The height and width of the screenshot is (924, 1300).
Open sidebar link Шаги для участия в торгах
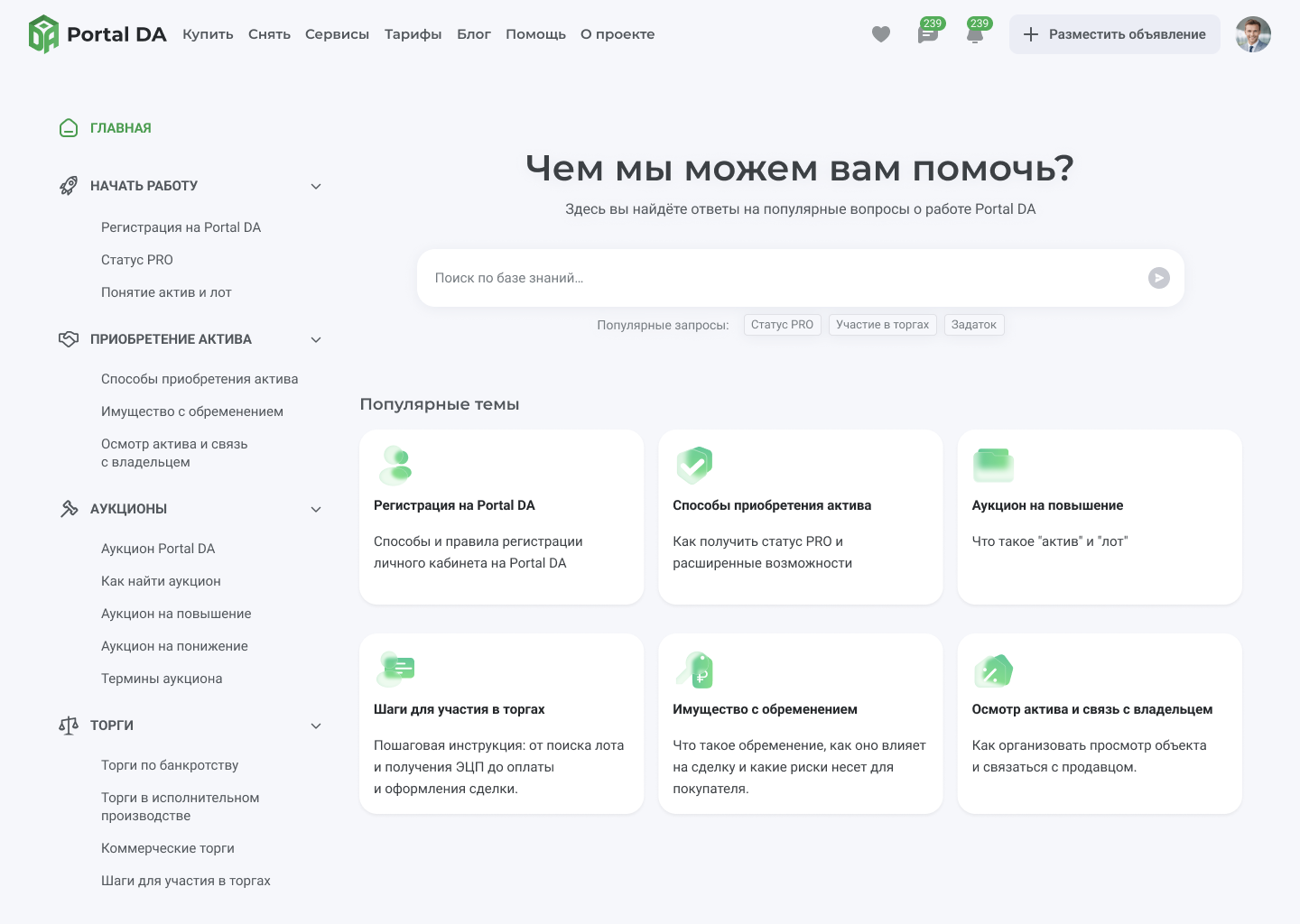click(186, 881)
